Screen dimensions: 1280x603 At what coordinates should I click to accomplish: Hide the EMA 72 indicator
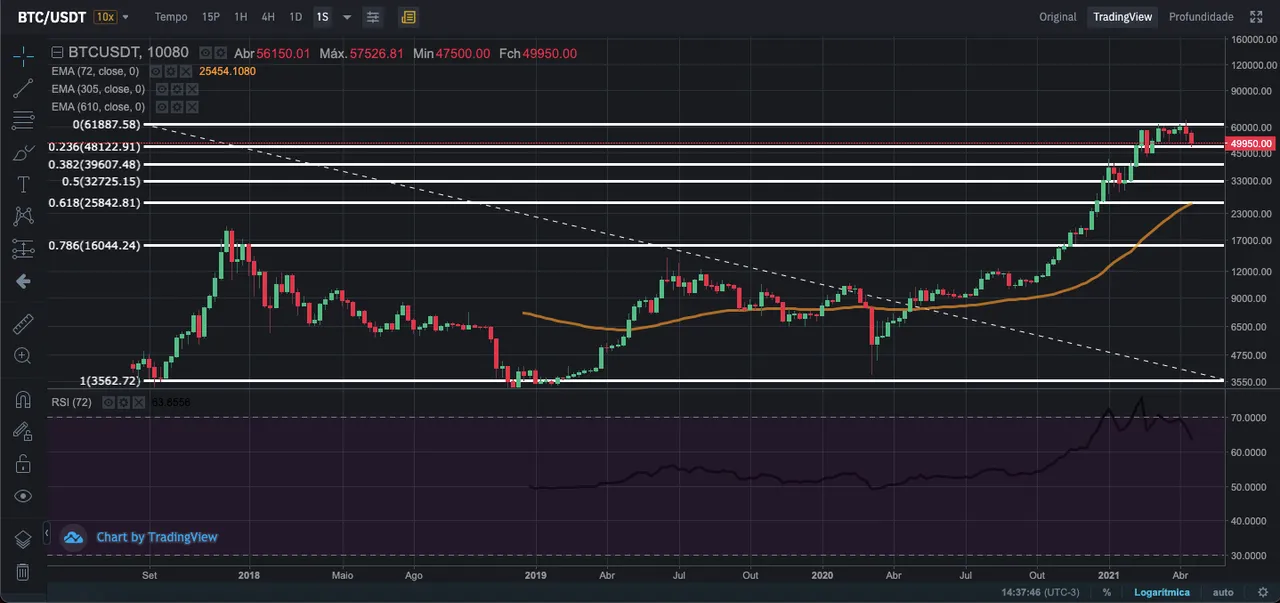pos(156,71)
